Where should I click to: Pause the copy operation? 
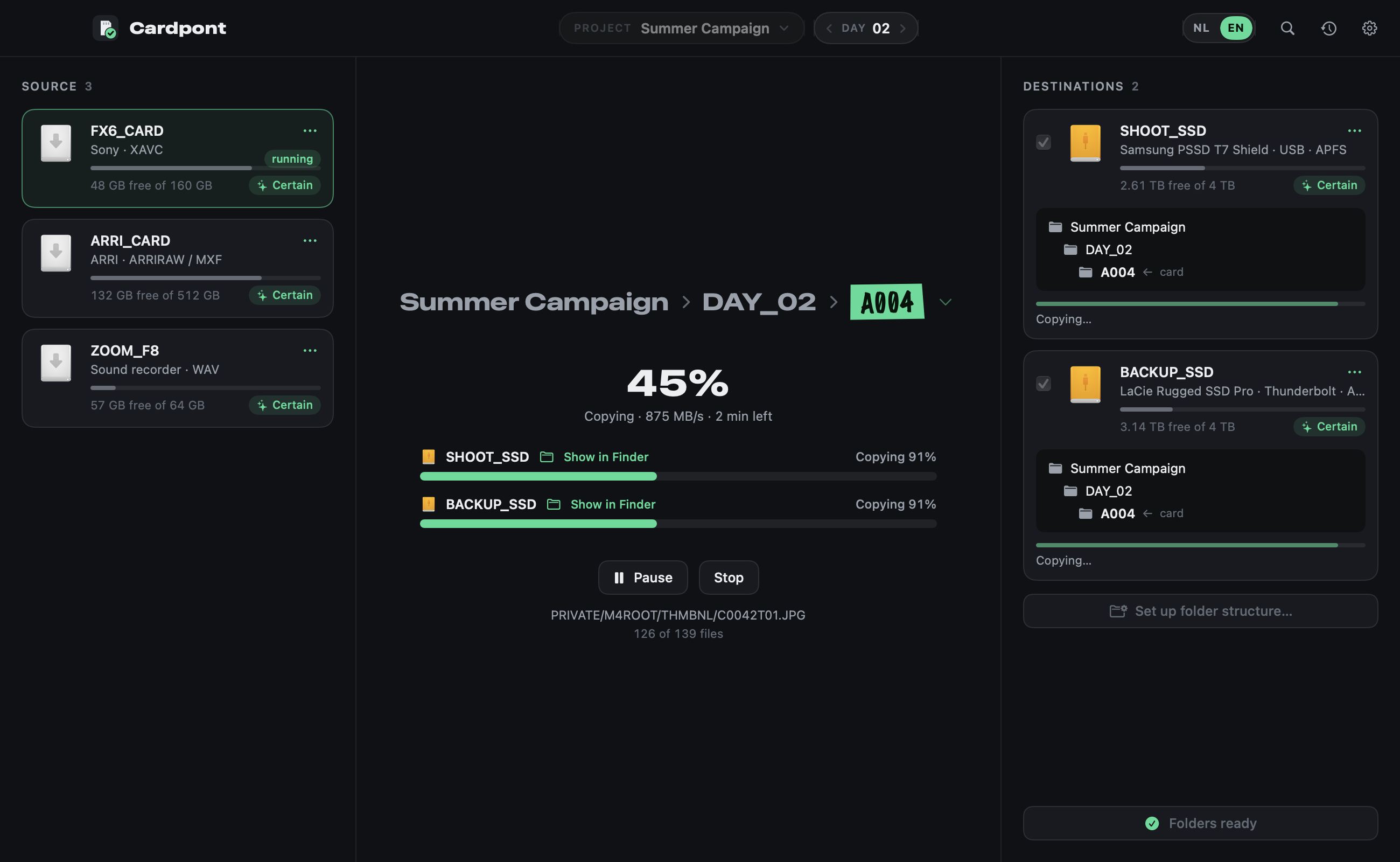coord(643,578)
